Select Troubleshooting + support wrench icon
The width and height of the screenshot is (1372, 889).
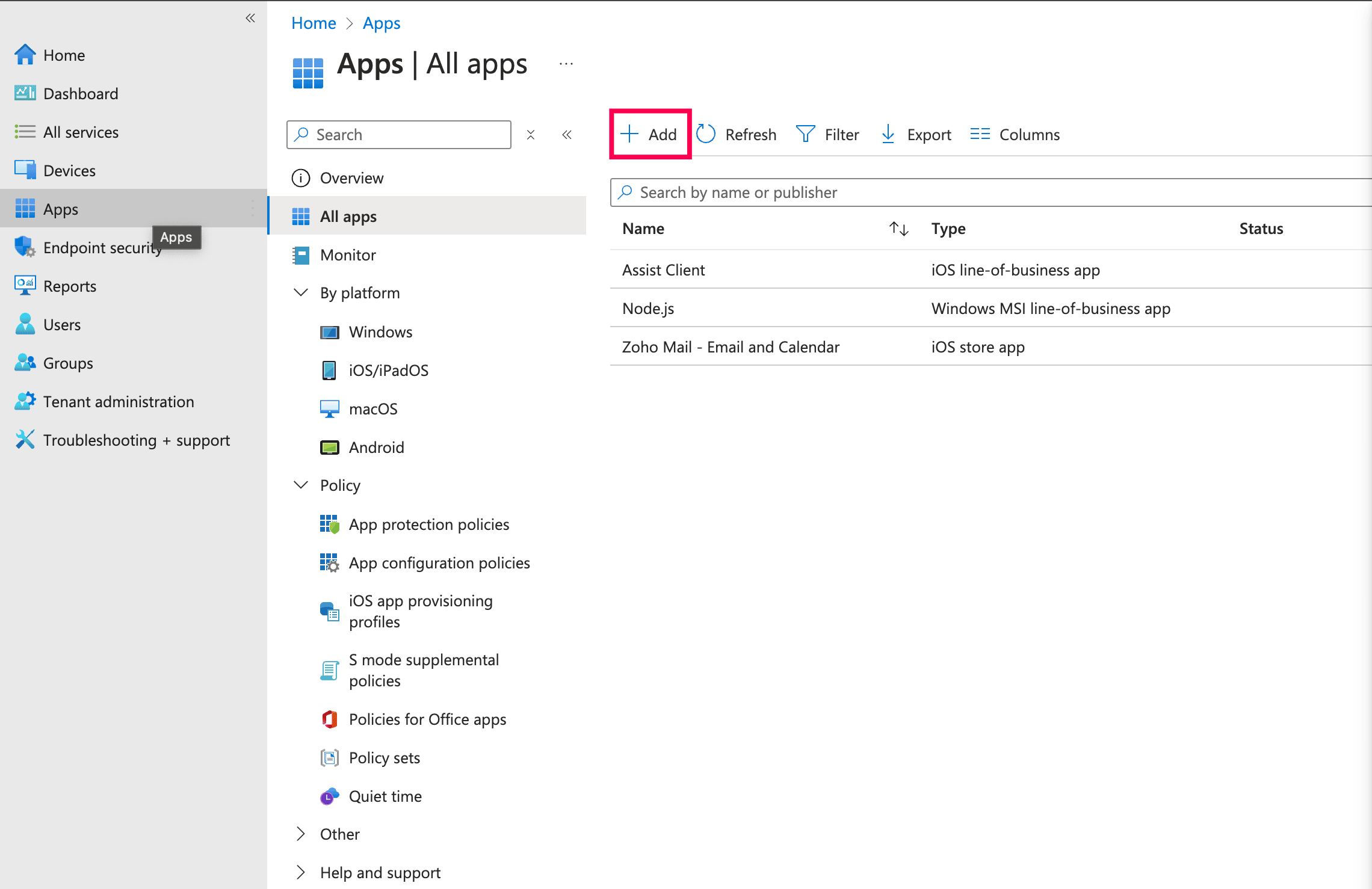pyautogui.click(x=25, y=440)
